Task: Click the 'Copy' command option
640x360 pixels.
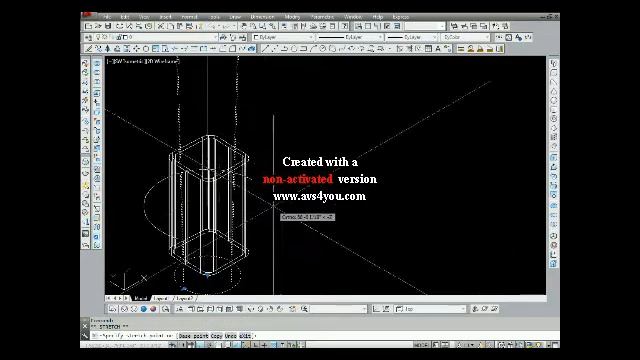Action: click(x=216, y=336)
